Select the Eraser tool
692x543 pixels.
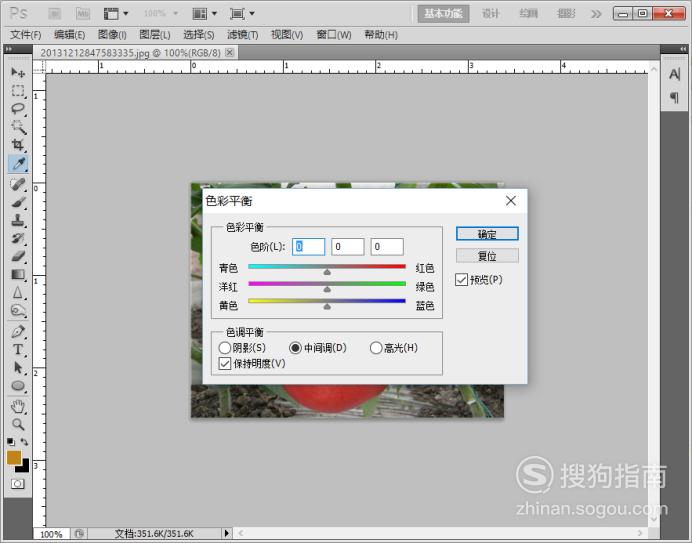[18, 256]
